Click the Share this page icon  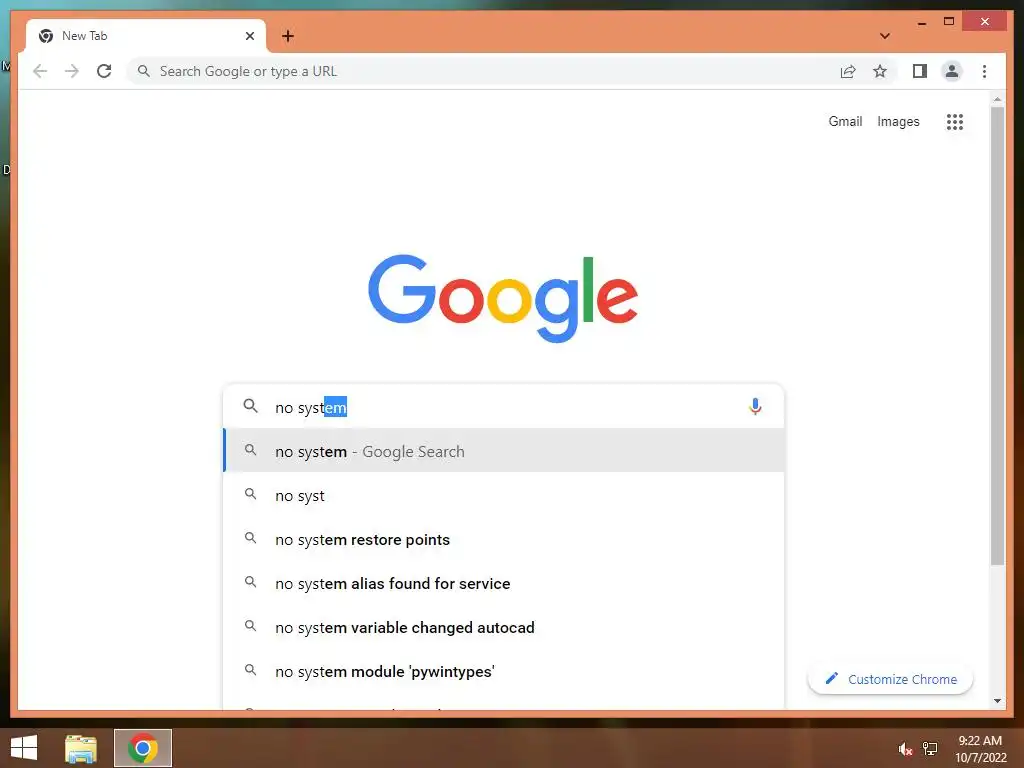coord(848,71)
